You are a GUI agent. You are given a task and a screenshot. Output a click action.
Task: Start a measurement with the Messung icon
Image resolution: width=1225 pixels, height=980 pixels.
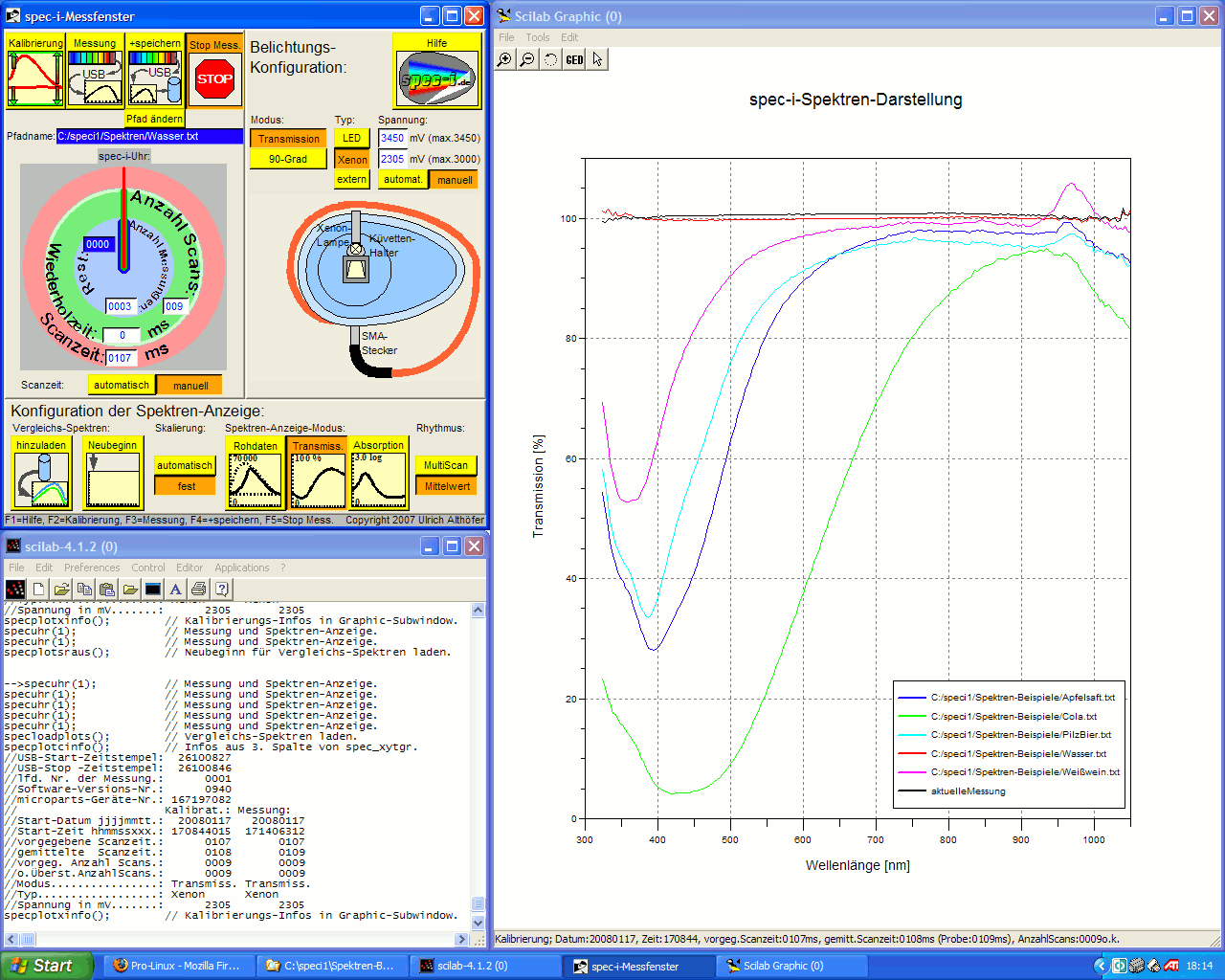pyautogui.click(x=95, y=78)
